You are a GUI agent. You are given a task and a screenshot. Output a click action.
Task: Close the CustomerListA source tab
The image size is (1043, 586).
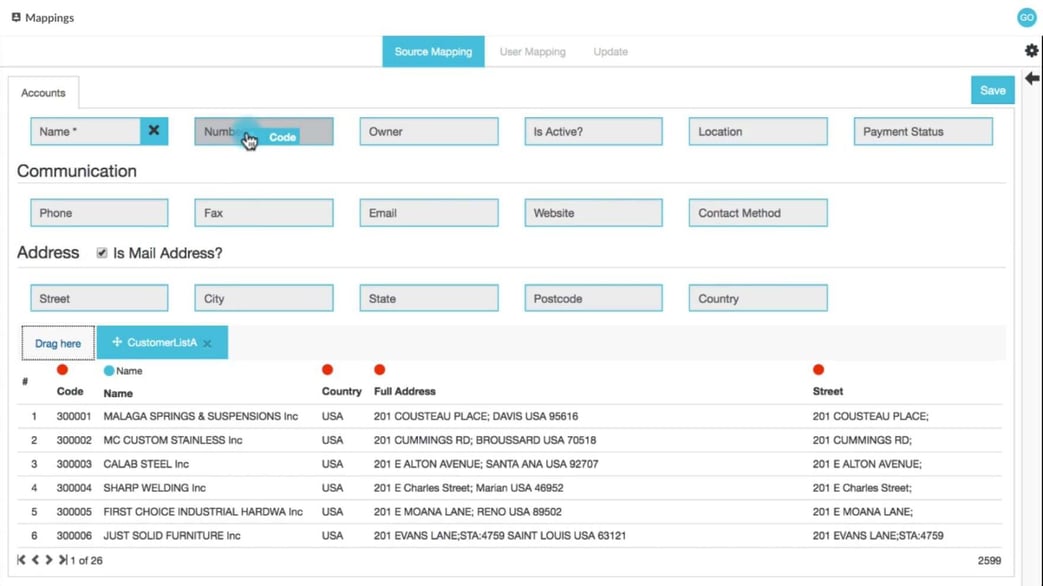208,343
